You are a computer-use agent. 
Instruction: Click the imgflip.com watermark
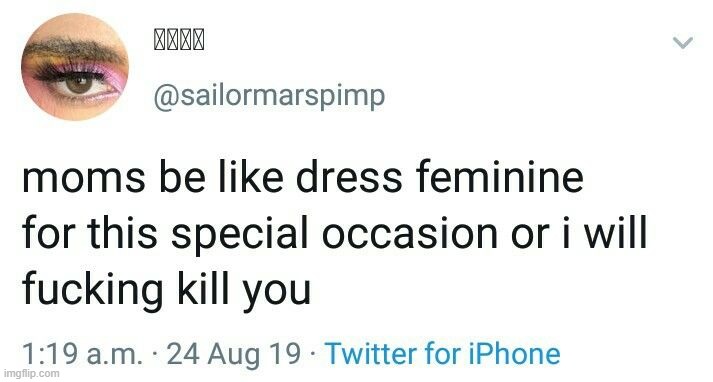[30, 373]
